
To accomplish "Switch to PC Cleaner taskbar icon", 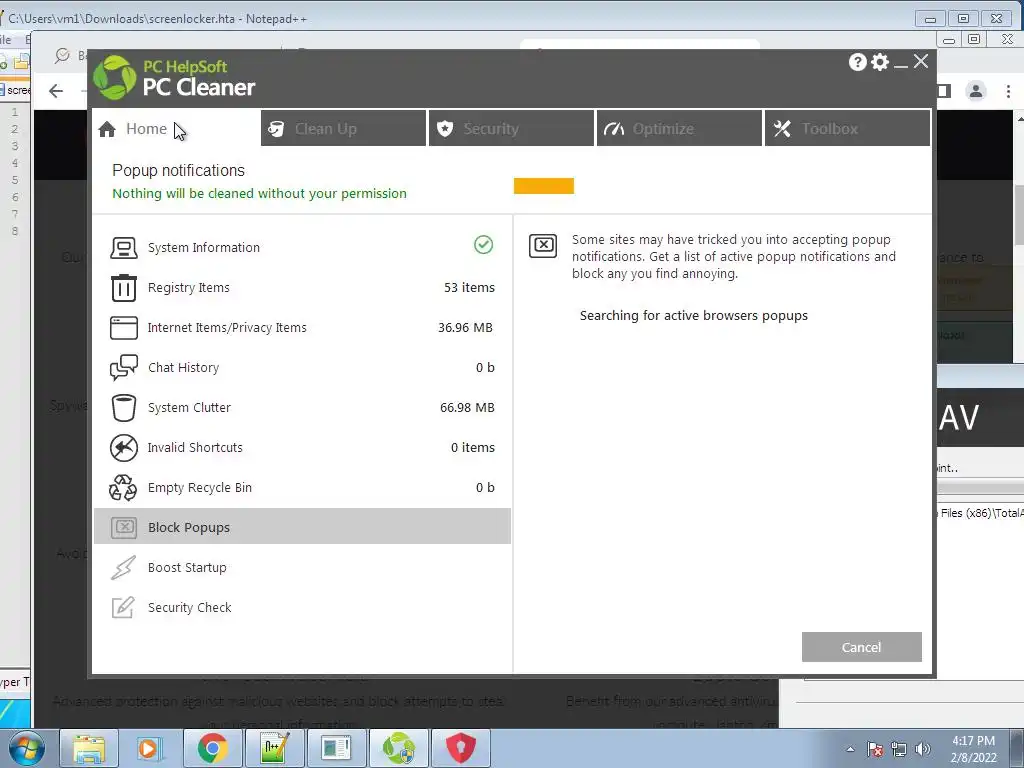I will click(x=399, y=748).
